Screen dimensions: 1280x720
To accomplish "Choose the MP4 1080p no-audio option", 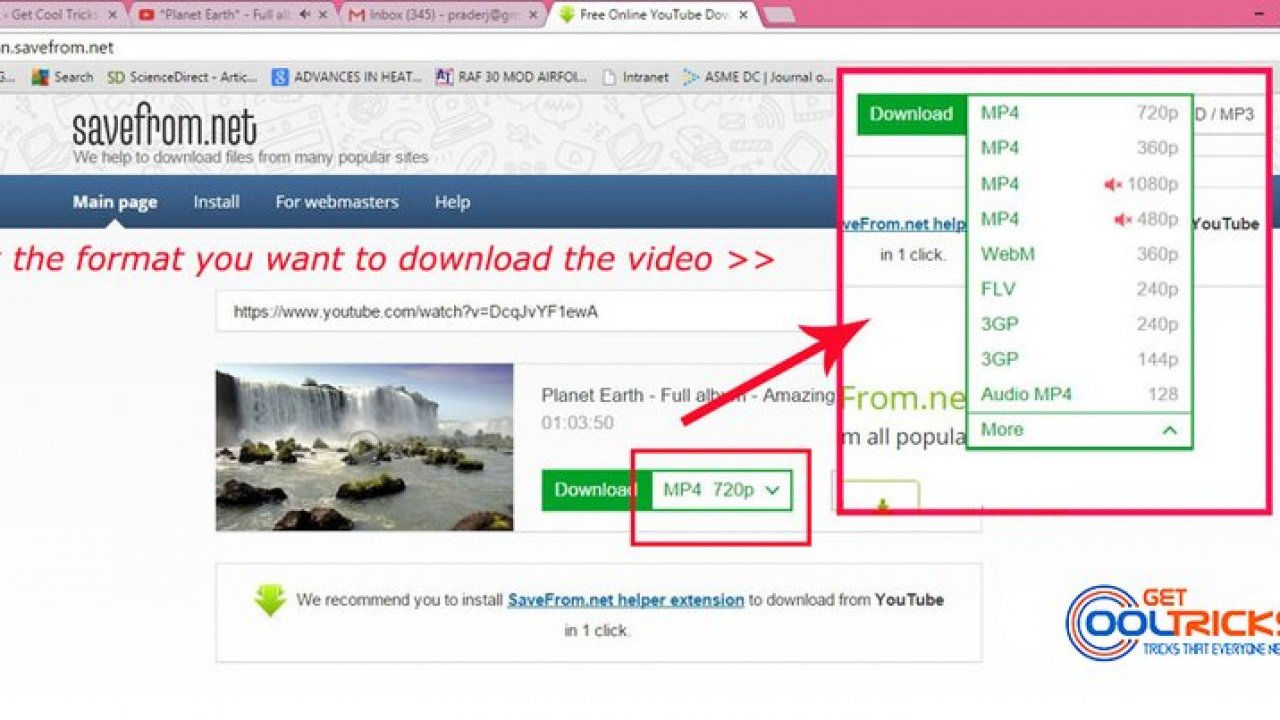I will click(1079, 184).
